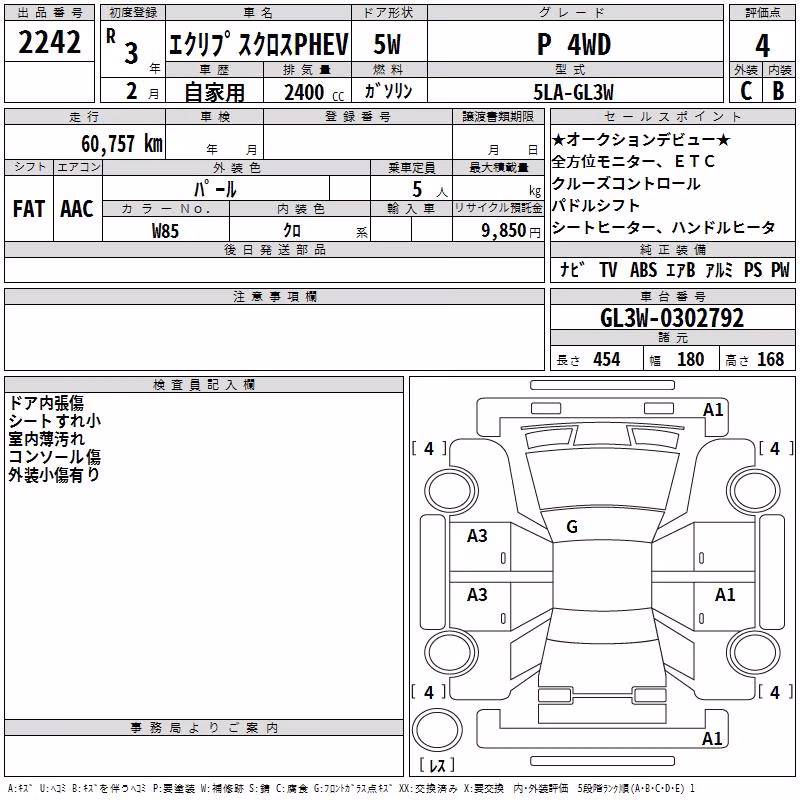Viewport: 800px width, 800px height.
Task: Click seating capacity 5 人
Action: [430, 189]
